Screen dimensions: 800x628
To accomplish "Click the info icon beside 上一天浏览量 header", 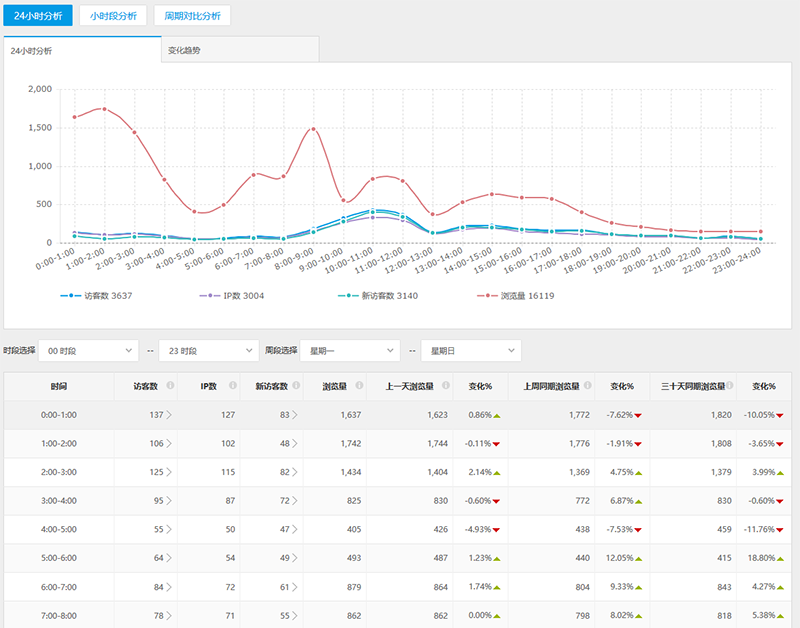I will pyautogui.click(x=443, y=386).
